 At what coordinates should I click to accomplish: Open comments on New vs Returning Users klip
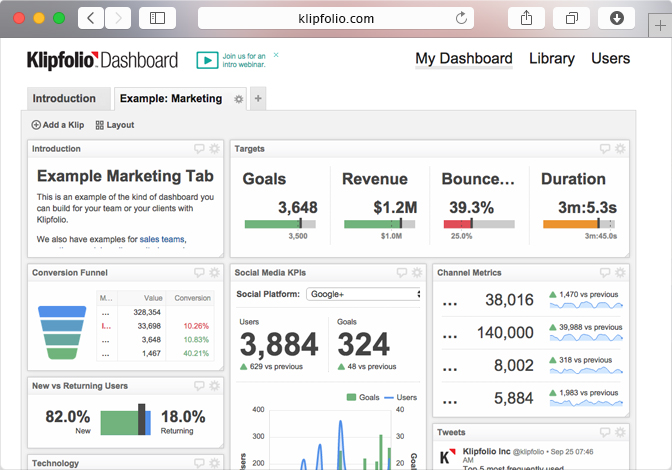[199, 386]
